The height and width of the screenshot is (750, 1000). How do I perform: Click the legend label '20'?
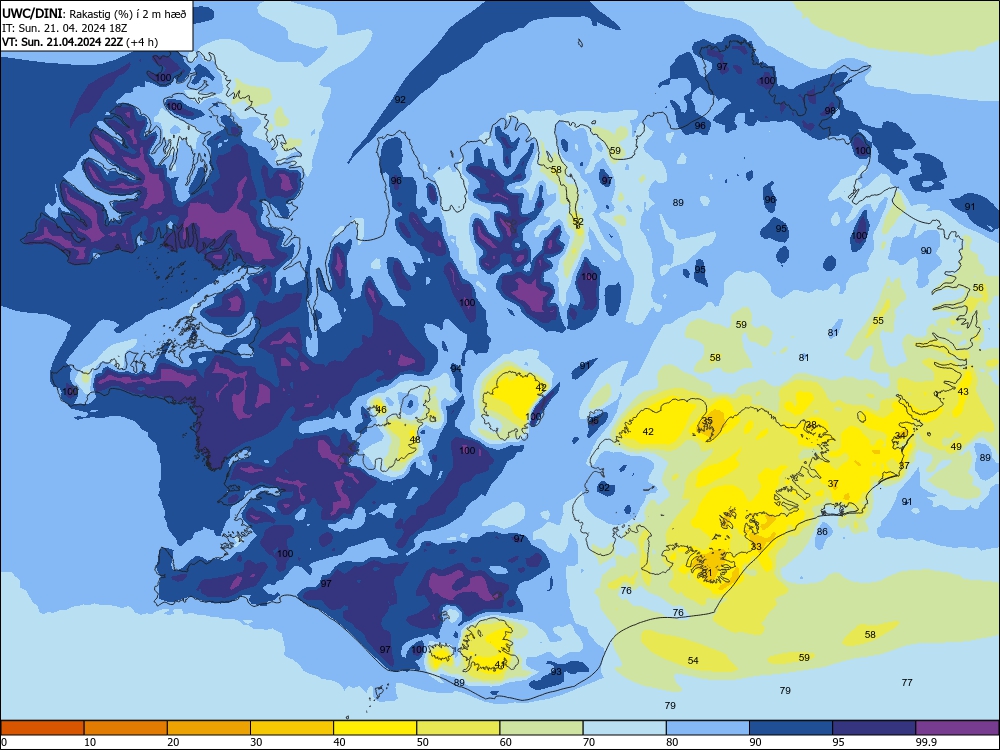[173, 742]
